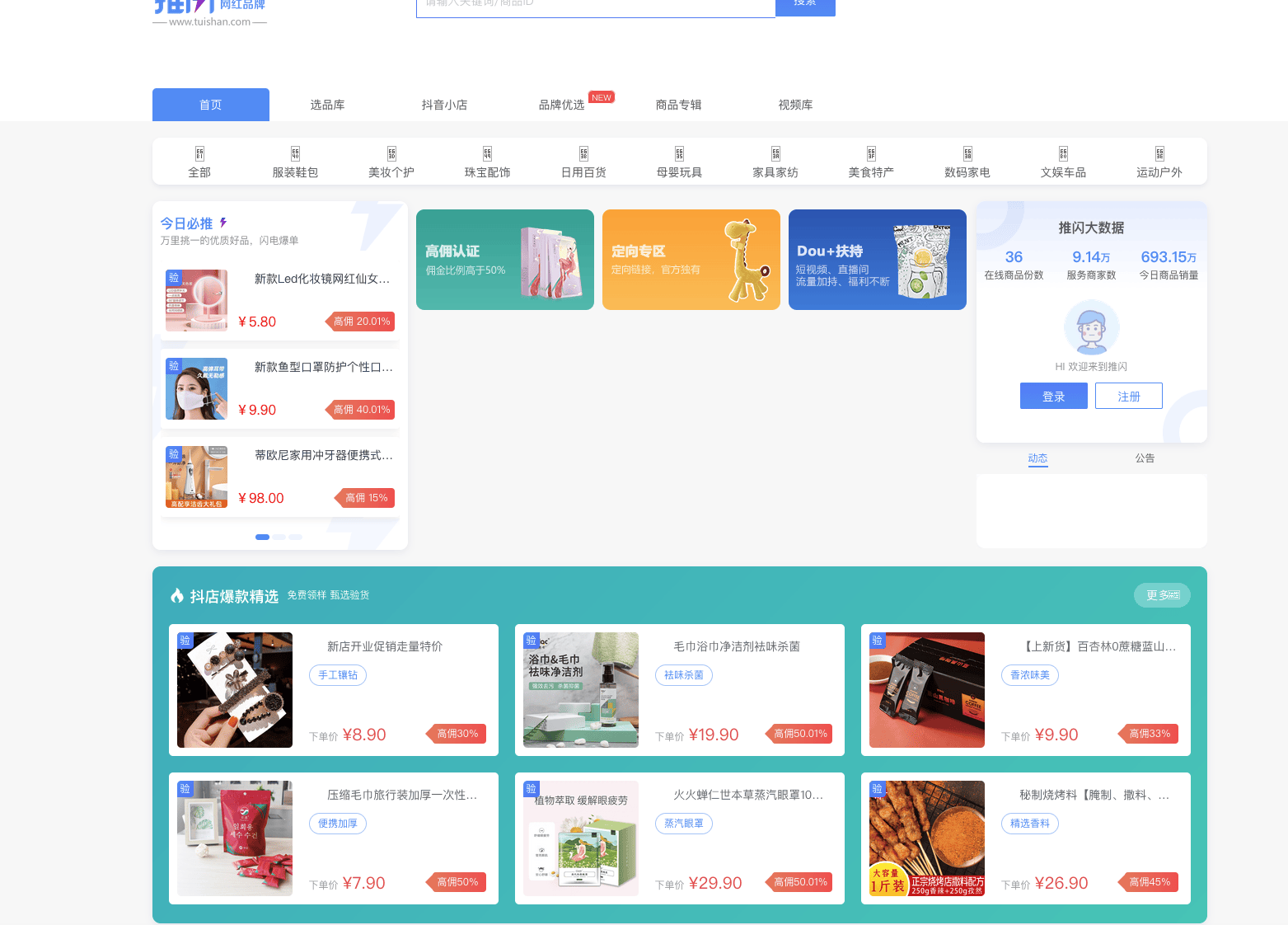Viewport: 1288px width, 925px height.
Task: Open the compressed towel product image
Action: (235, 838)
